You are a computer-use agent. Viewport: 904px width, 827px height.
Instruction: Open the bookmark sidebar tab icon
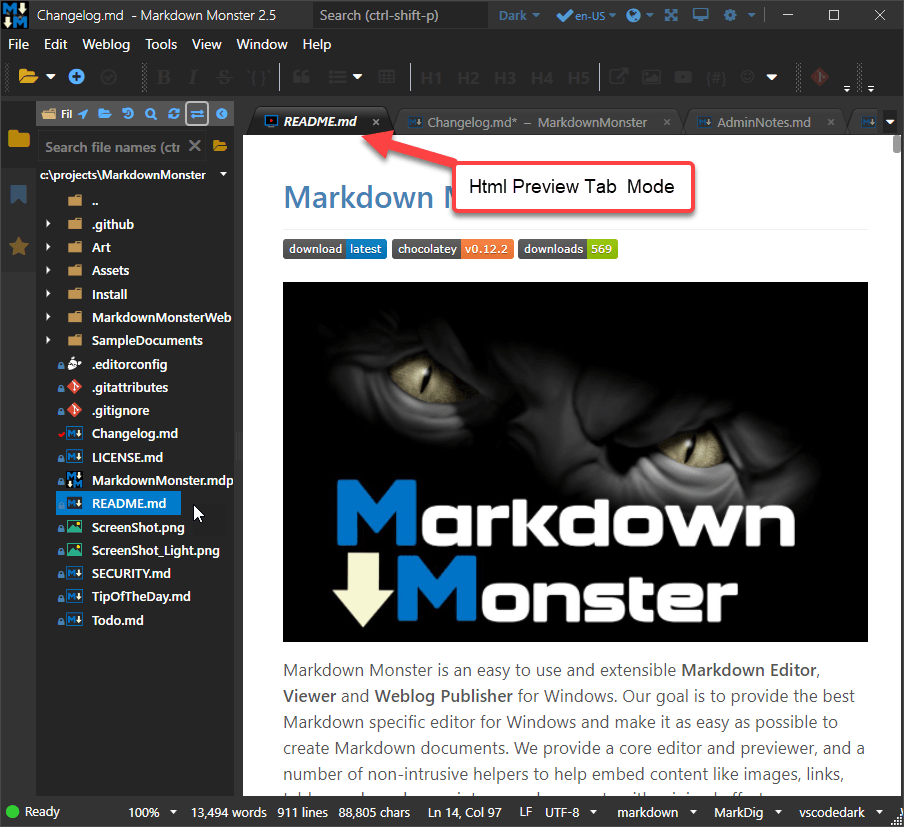(18, 194)
